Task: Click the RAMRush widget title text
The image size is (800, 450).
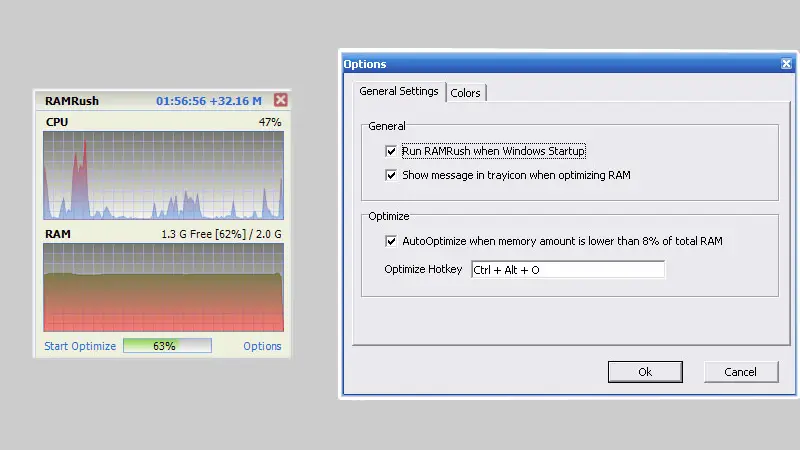Action: coord(72,100)
